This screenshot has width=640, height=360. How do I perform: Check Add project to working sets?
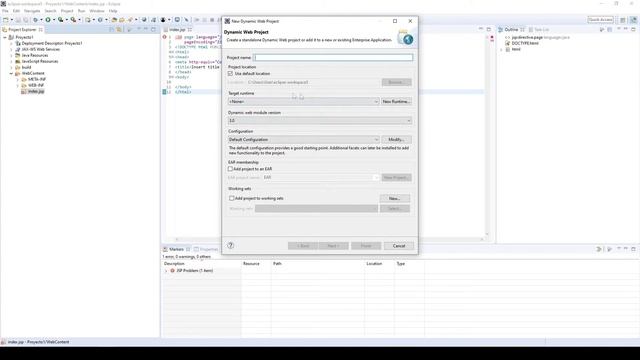click(x=231, y=198)
